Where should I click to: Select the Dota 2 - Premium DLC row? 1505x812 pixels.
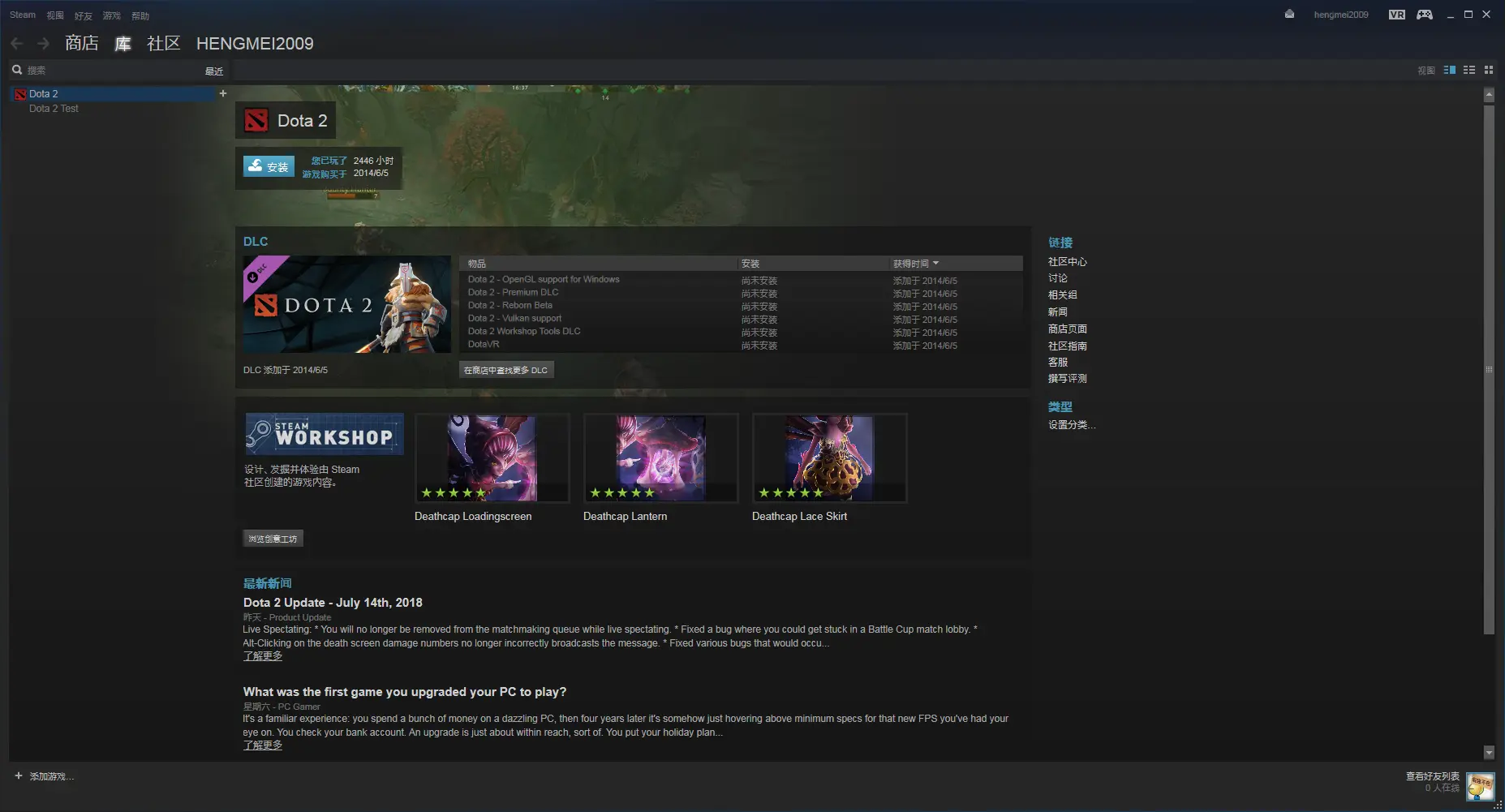tap(741, 293)
